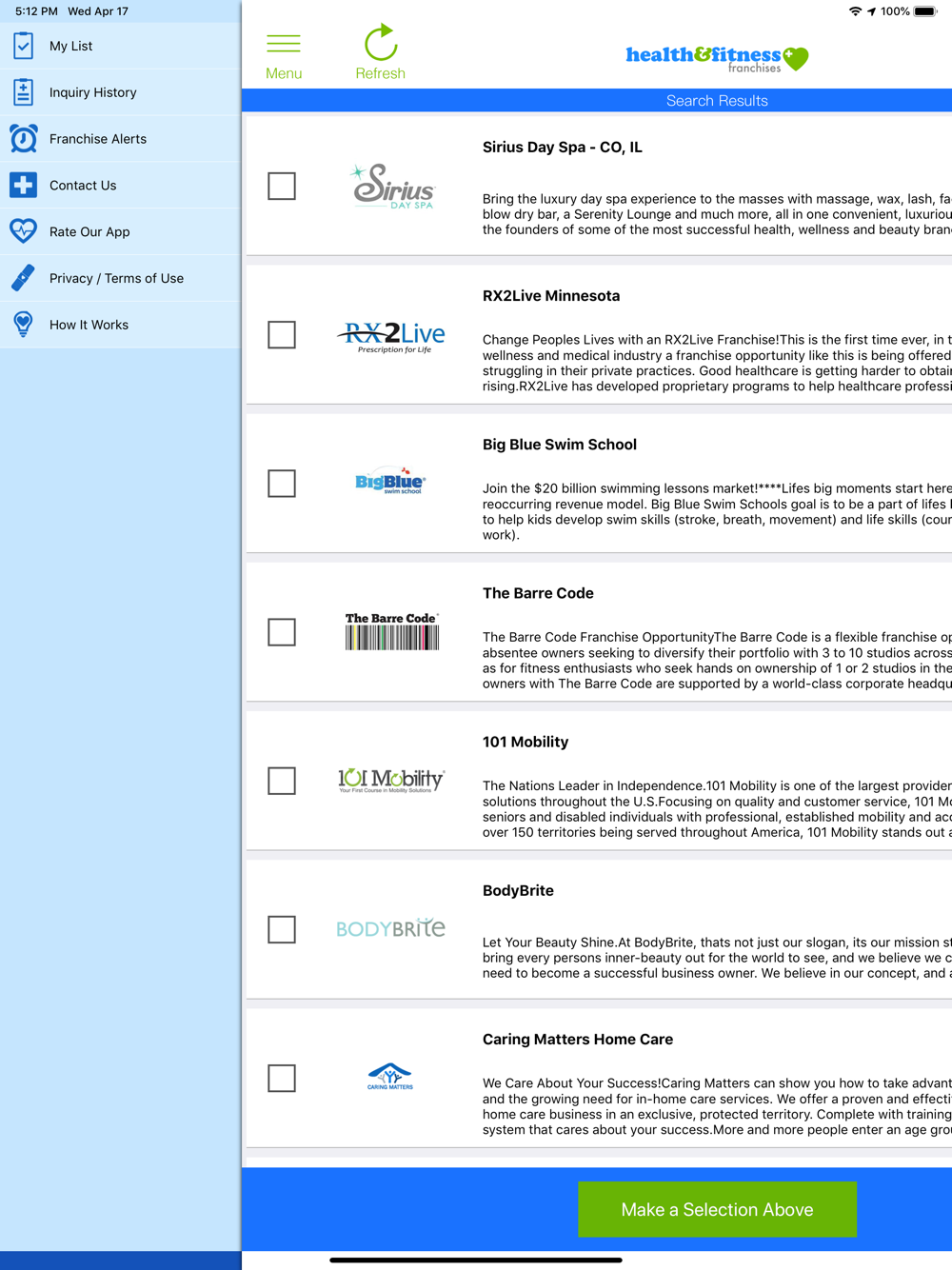Tap the Big Blue swimming lessons description

717,511
